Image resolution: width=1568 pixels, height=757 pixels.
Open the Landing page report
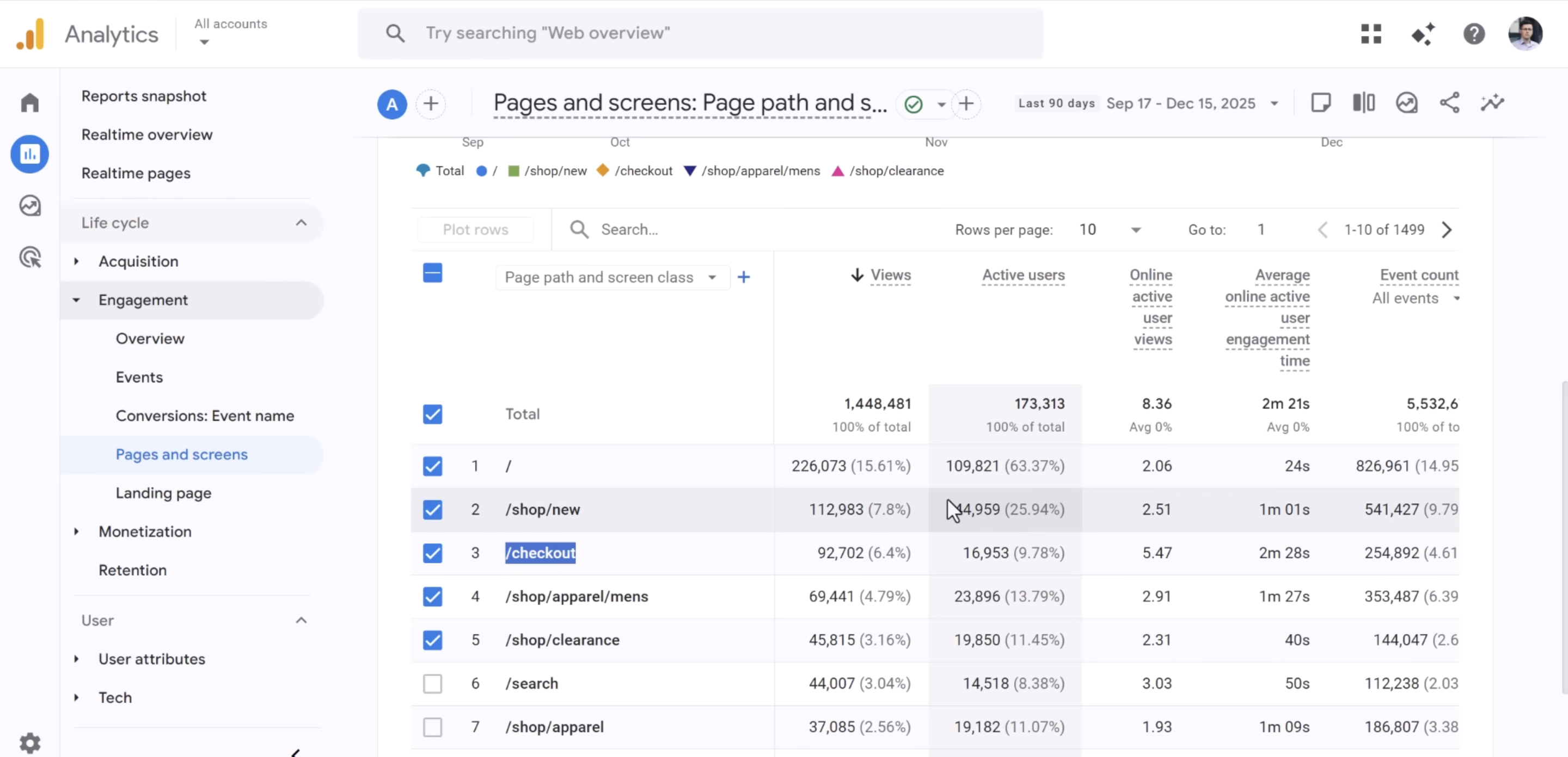(164, 493)
